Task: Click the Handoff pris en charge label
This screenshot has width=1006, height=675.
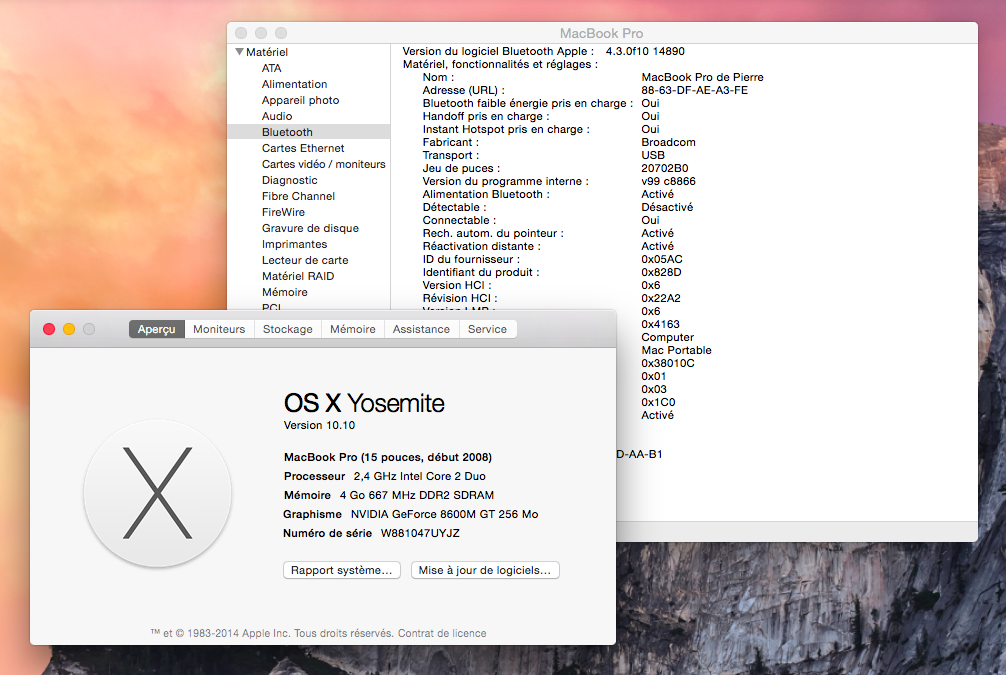Action: [x=486, y=117]
